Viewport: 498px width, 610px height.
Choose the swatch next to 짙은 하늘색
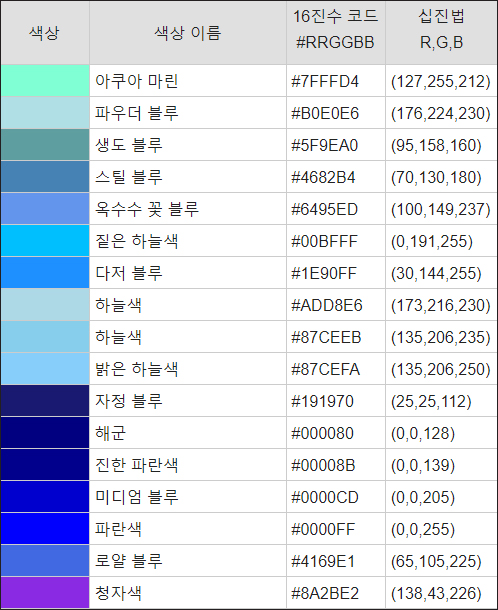(45, 240)
